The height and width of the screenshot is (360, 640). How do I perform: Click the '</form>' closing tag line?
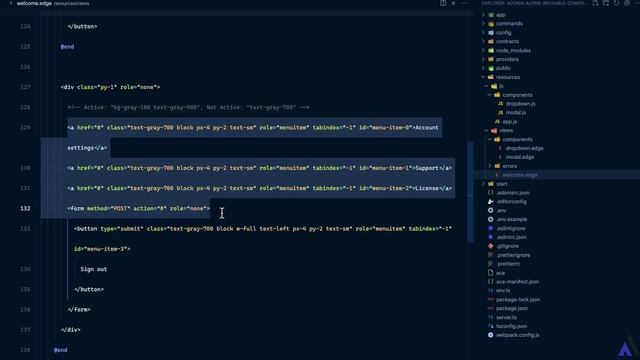(79, 310)
